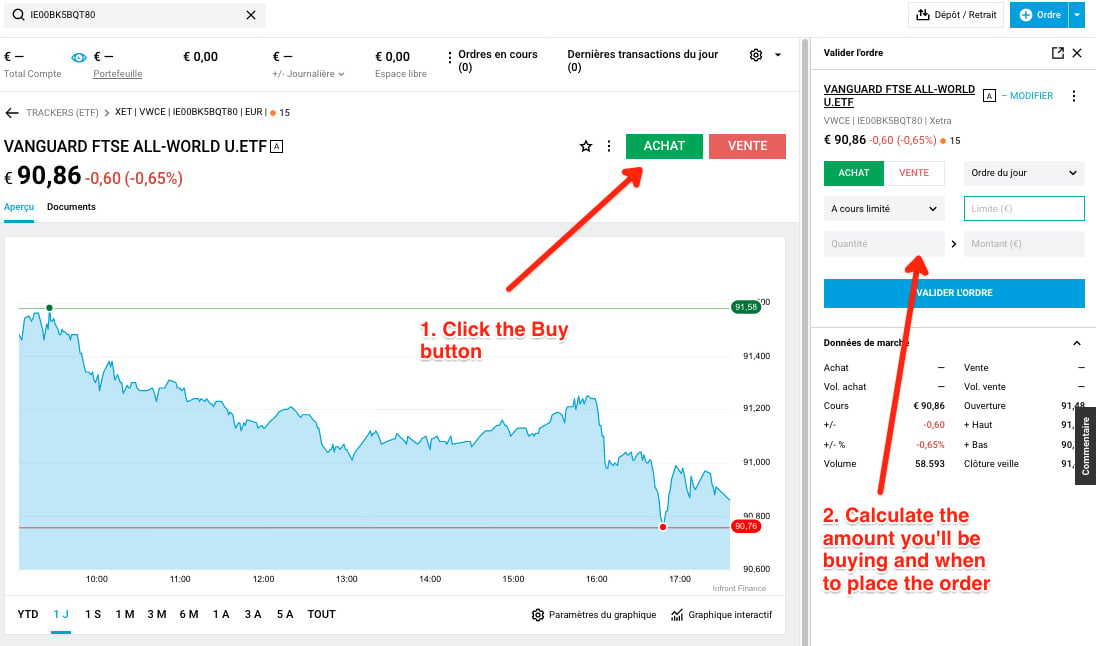1096x646 pixels.
Task: Click the search magnifier icon
Action: click(x=18, y=15)
